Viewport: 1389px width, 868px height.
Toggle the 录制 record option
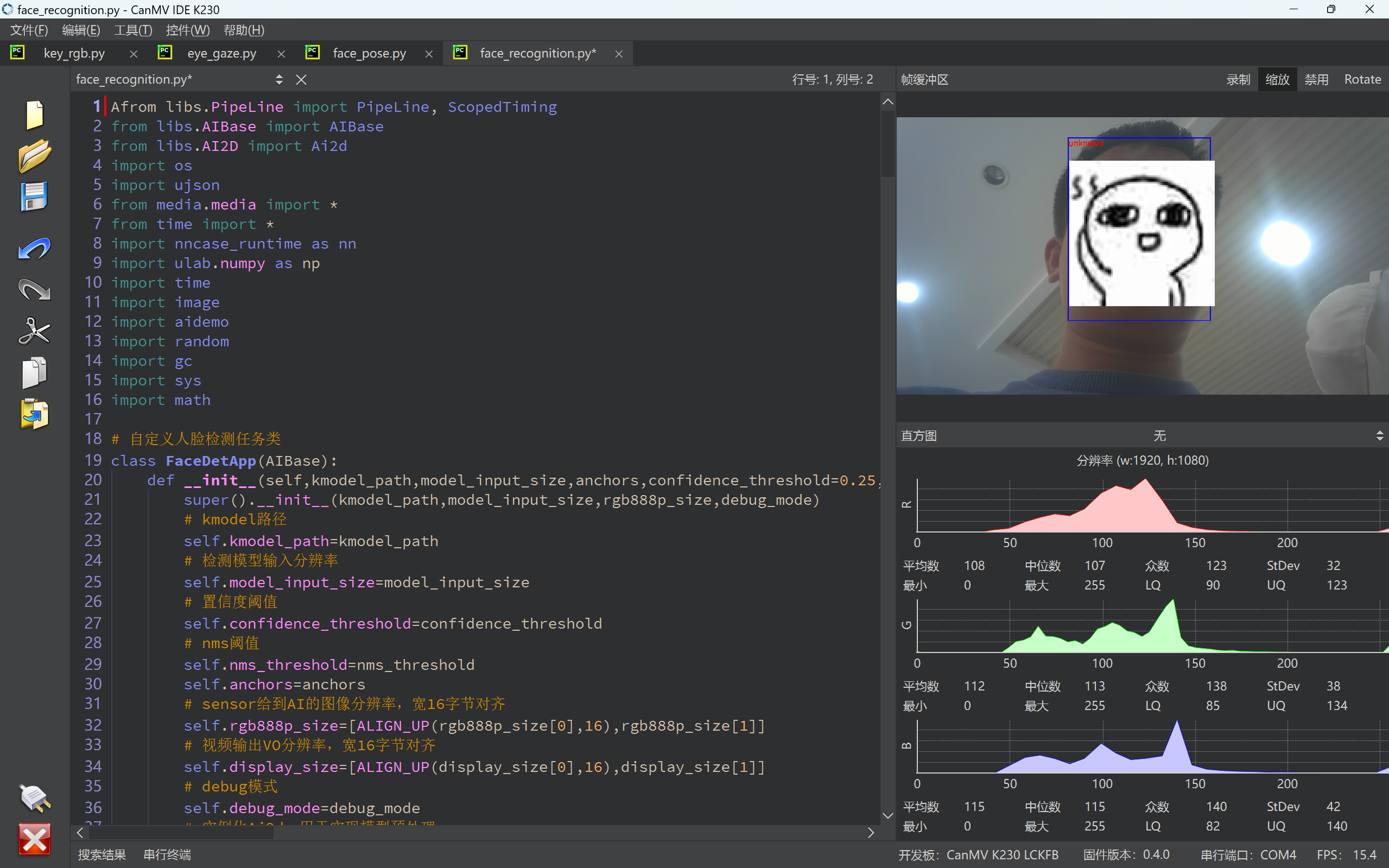[x=1238, y=79]
